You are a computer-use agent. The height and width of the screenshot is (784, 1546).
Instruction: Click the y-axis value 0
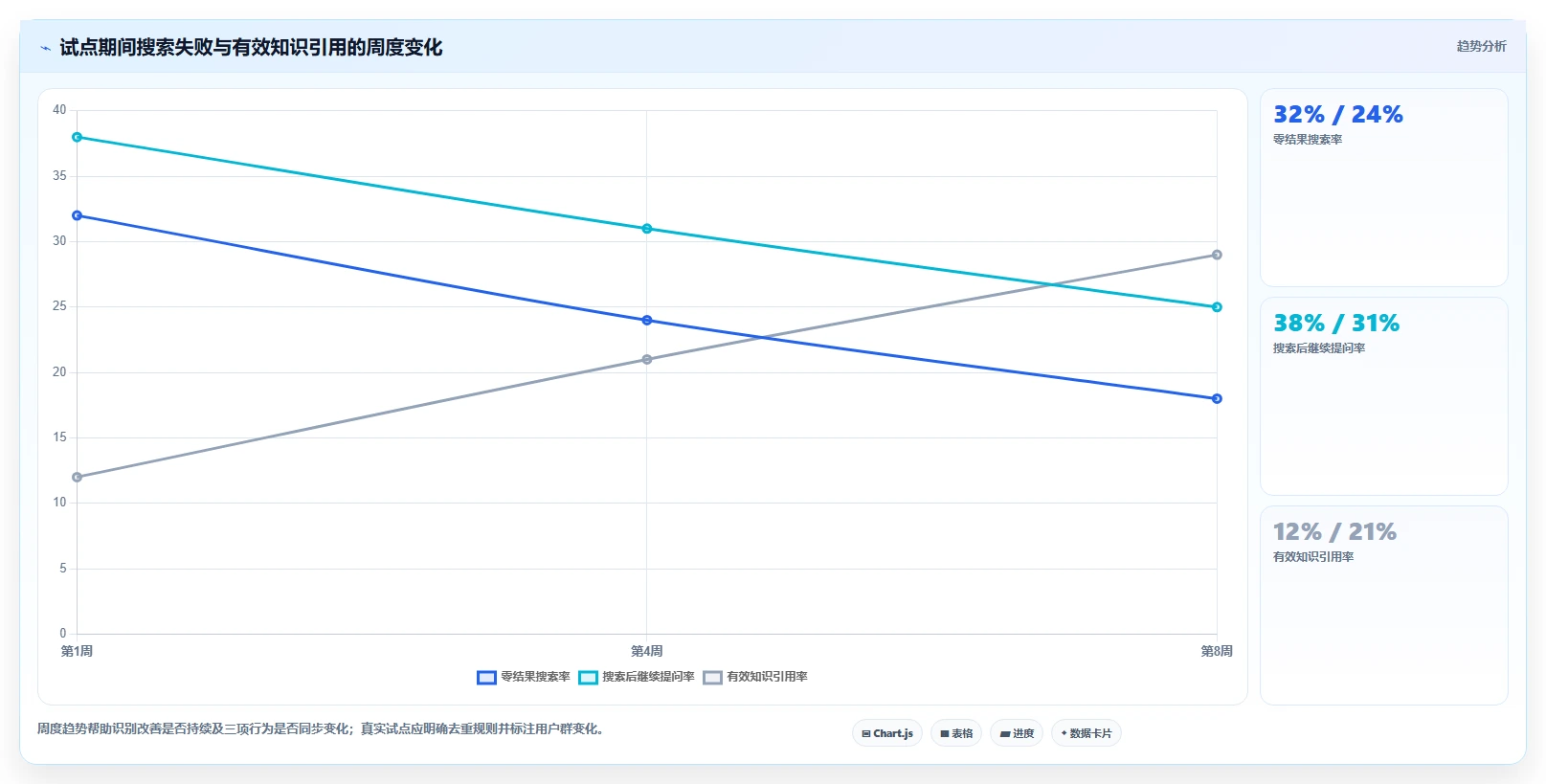tap(63, 634)
